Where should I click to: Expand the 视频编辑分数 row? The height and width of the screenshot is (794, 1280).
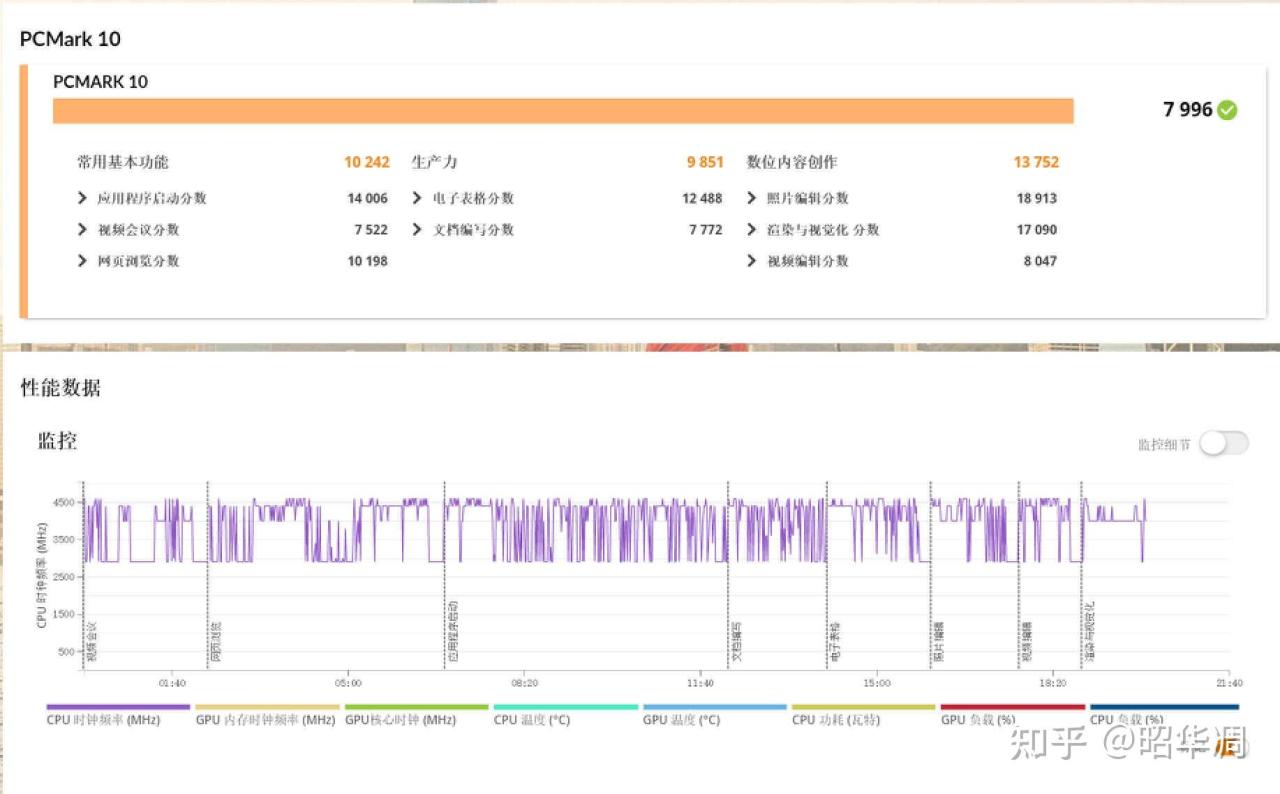point(752,261)
